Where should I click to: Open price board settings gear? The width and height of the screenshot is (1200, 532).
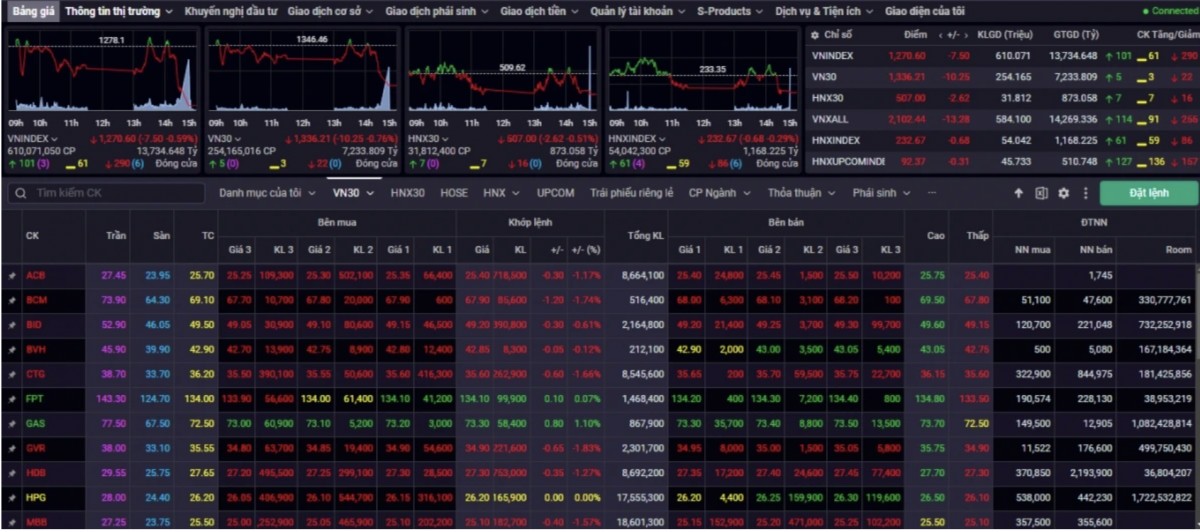pyautogui.click(x=1063, y=193)
